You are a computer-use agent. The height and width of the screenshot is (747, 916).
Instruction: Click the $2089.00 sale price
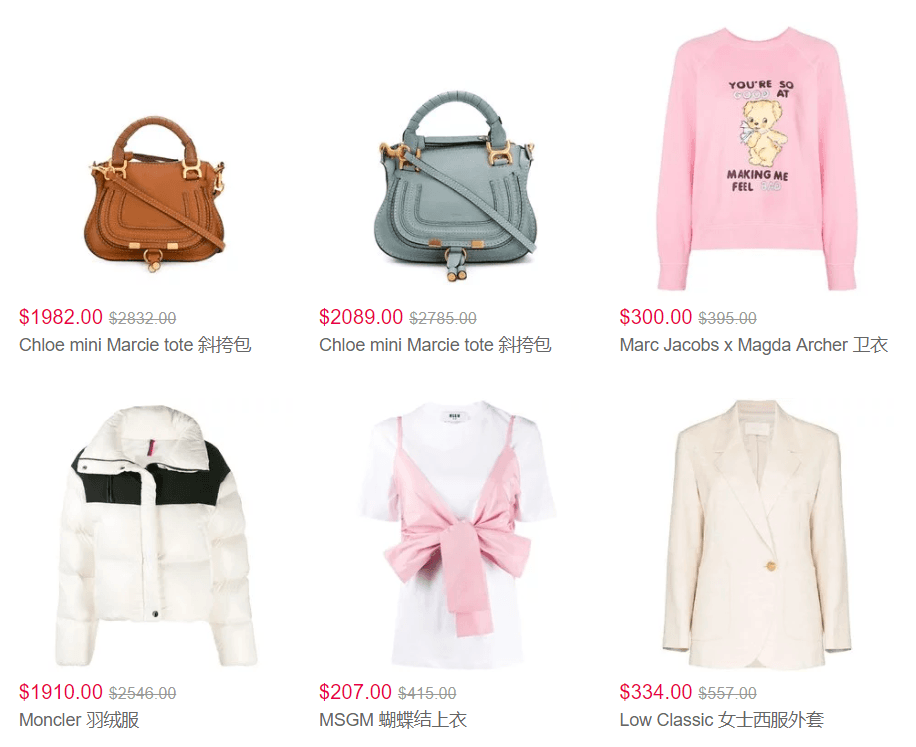(x=361, y=317)
